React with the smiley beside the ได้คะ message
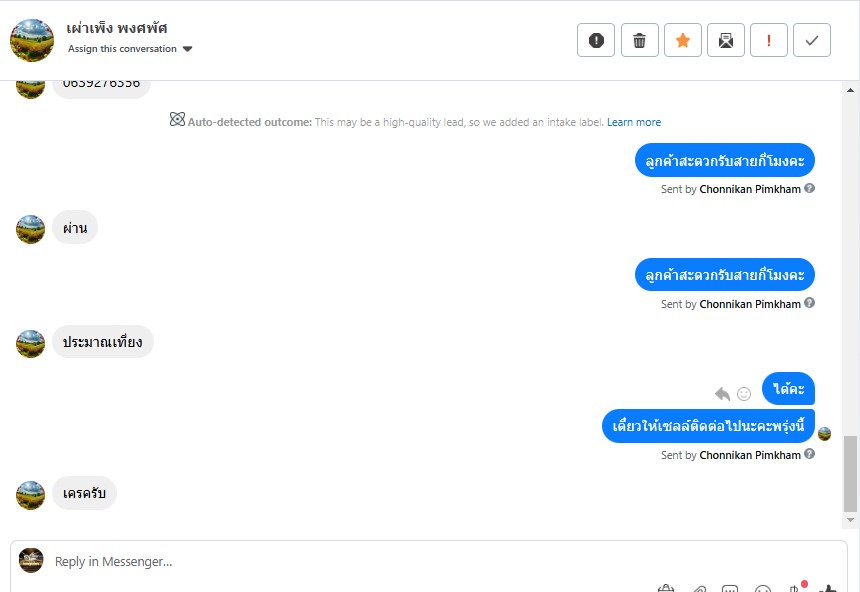860x592 pixels. pyautogui.click(x=744, y=393)
